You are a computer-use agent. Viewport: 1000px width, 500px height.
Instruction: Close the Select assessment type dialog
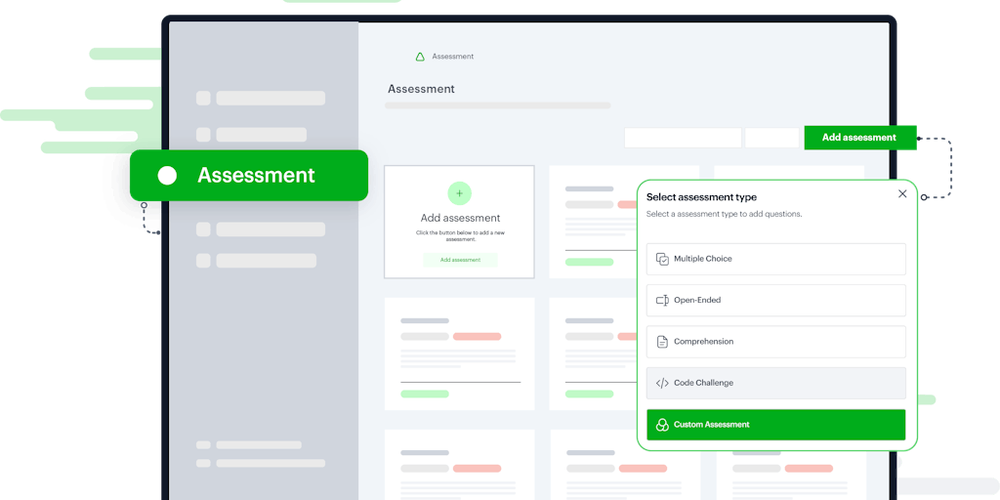click(x=902, y=194)
